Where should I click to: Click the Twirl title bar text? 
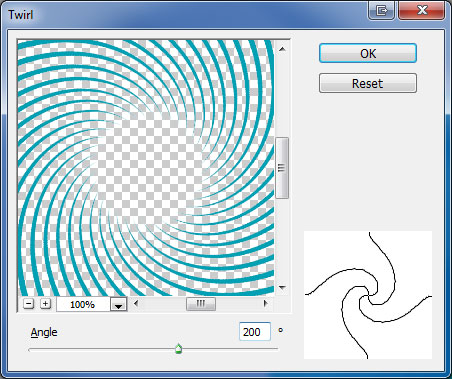click(20, 15)
